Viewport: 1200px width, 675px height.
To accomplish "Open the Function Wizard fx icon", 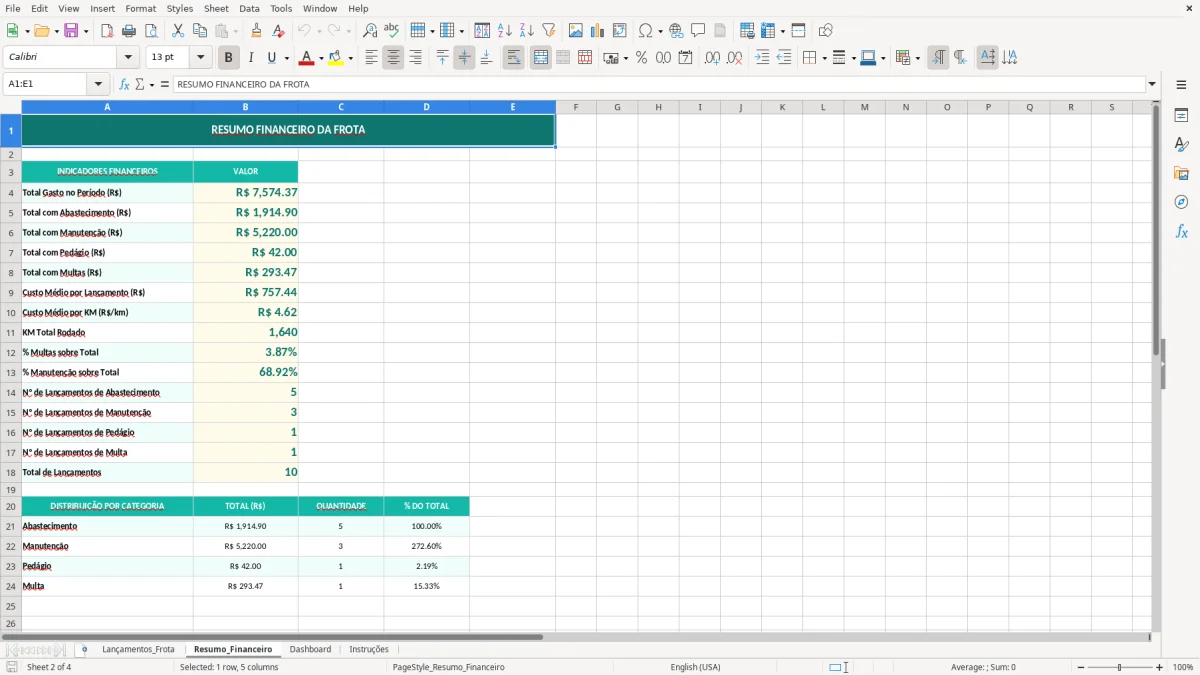I will [124, 84].
